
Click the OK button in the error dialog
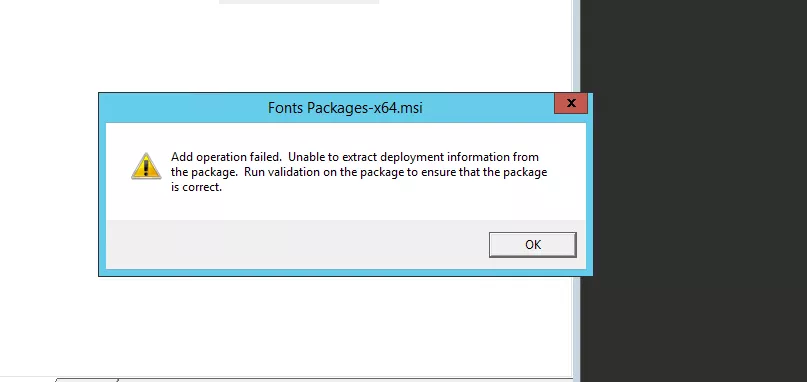coord(533,245)
